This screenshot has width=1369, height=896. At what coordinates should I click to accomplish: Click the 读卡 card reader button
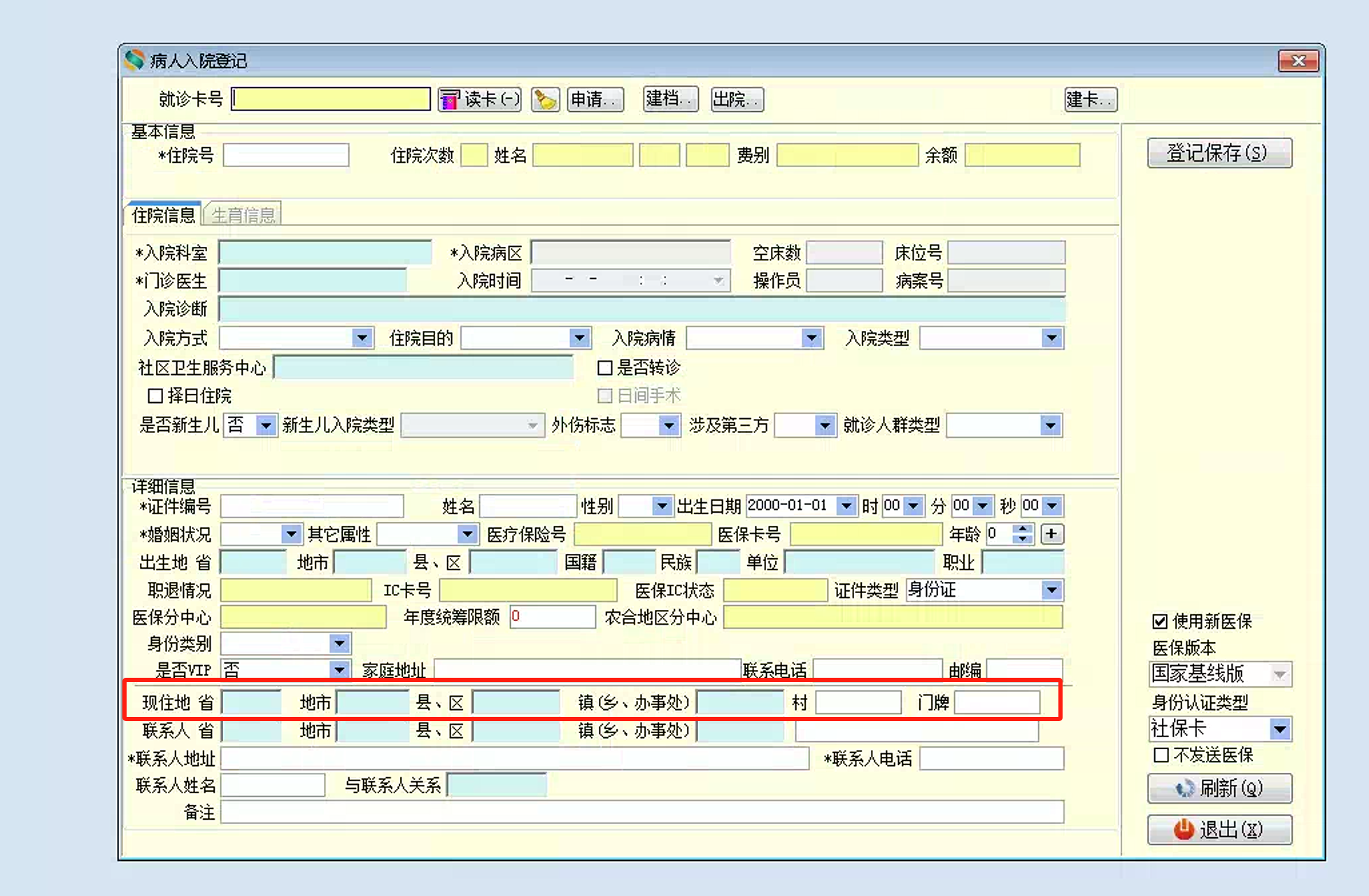click(480, 99)
